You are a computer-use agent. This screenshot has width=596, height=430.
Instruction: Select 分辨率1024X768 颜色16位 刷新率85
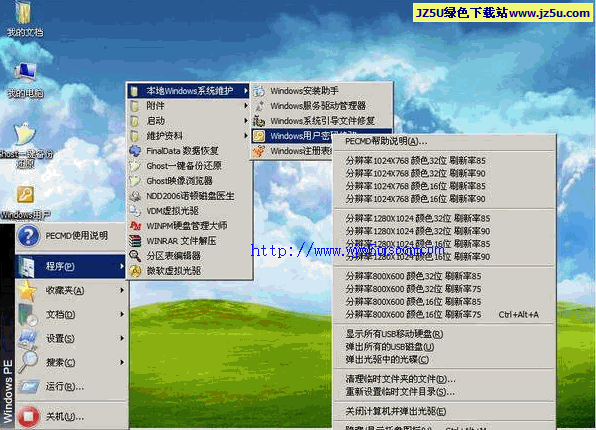point(444,186)
